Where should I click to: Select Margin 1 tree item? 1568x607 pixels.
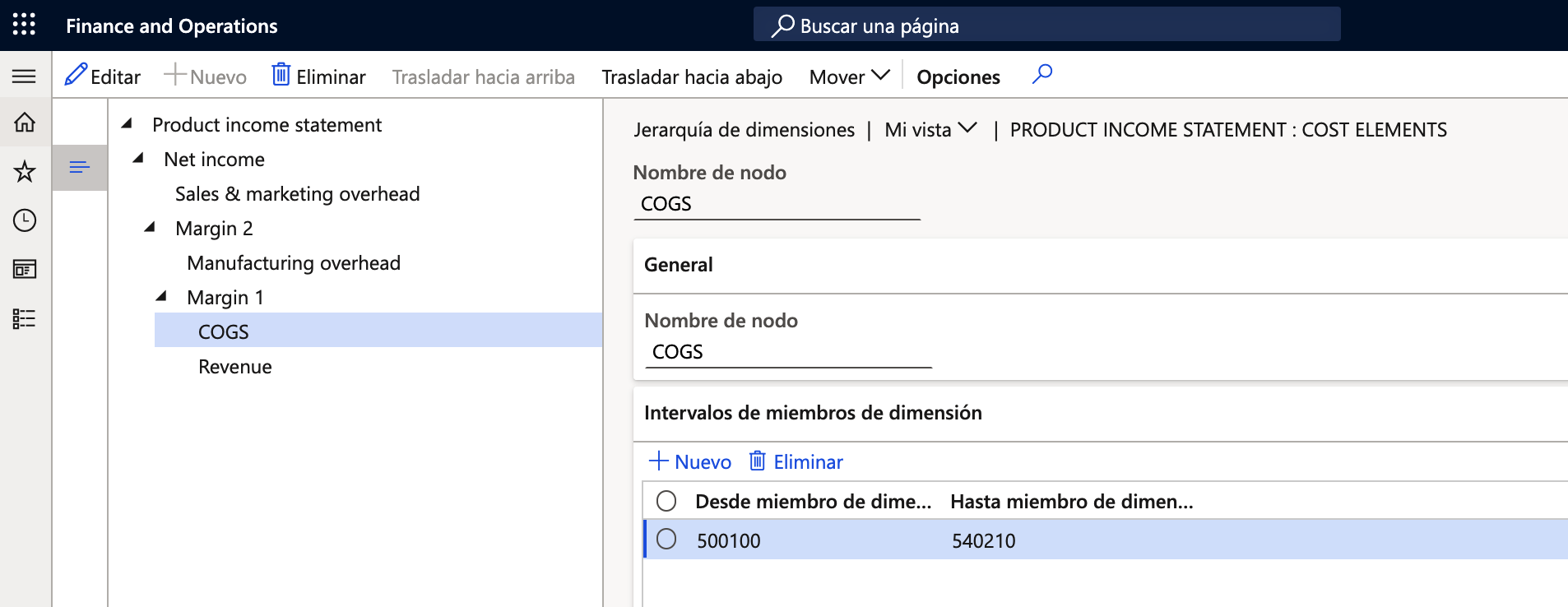[225, 298]
